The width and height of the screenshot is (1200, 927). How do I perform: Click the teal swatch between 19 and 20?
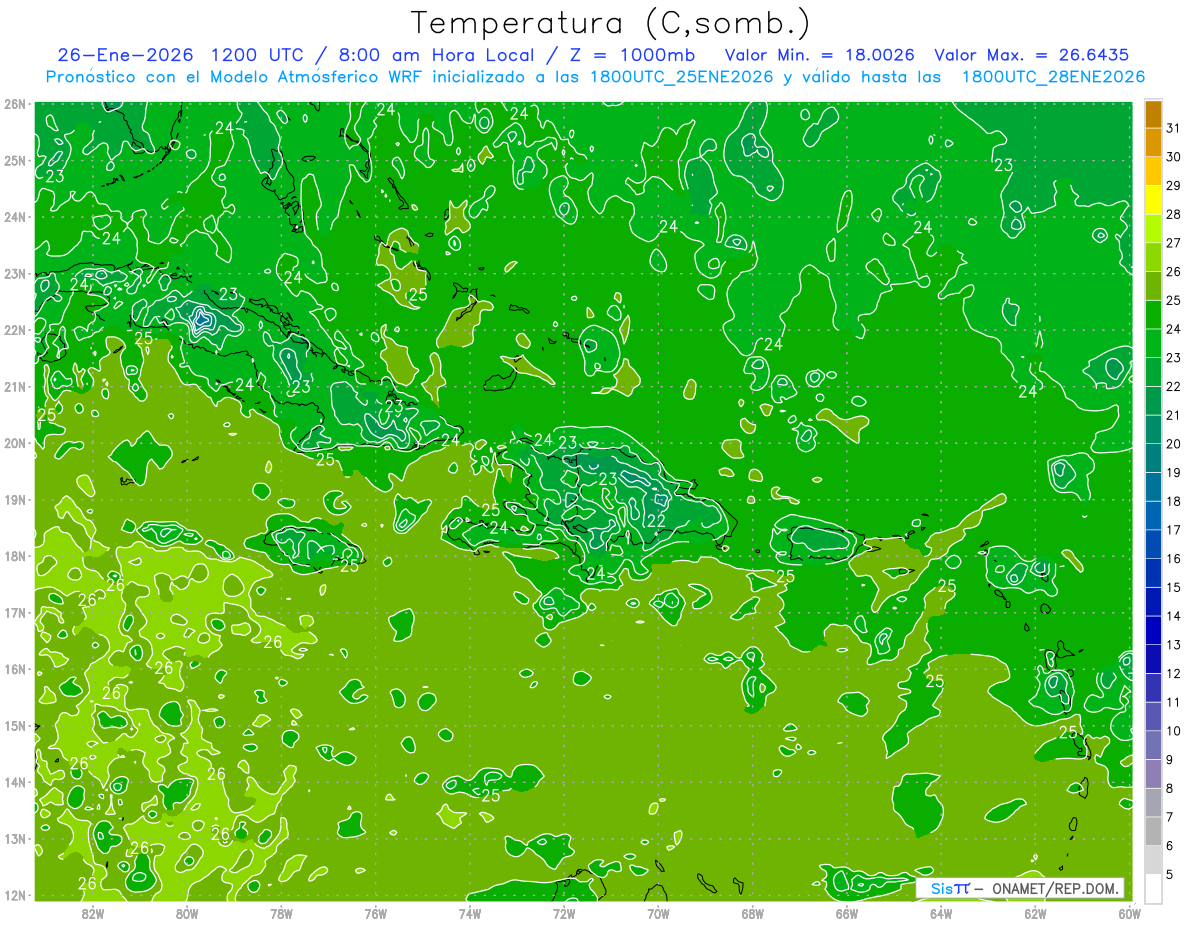(1153, 458)
